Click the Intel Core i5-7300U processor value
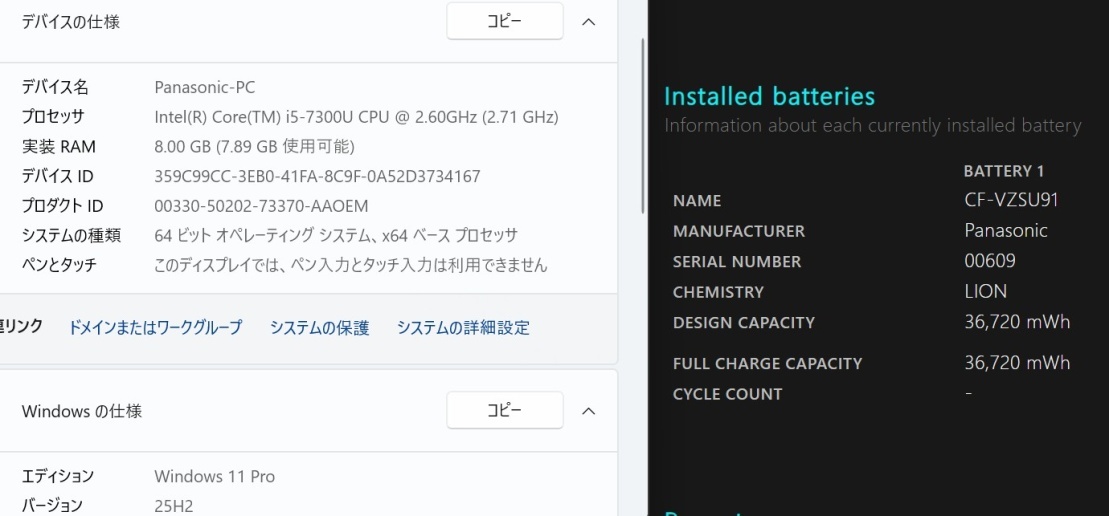Screen dimensions: 1109x516 pos(356,117)
